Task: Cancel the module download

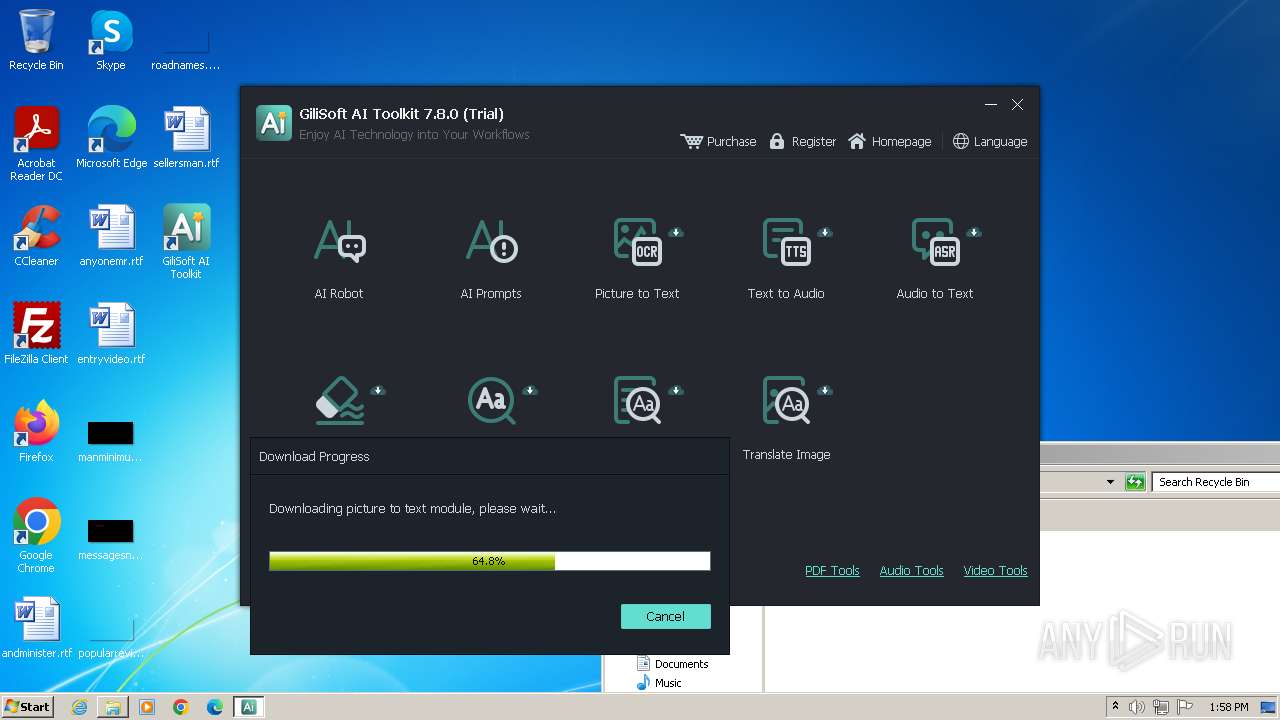Action: point(665,616)
